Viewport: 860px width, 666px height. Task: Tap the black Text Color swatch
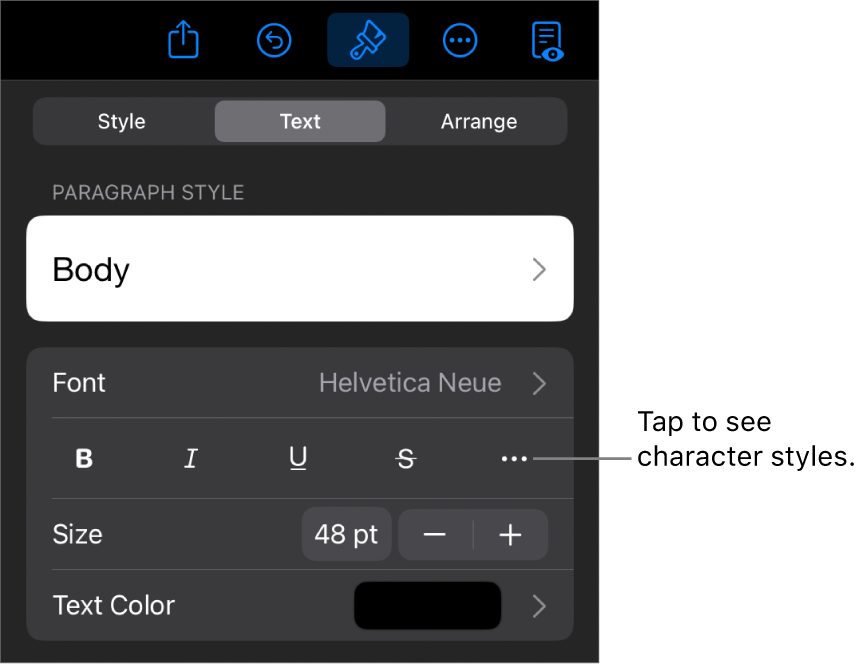[x=427, y=606]
